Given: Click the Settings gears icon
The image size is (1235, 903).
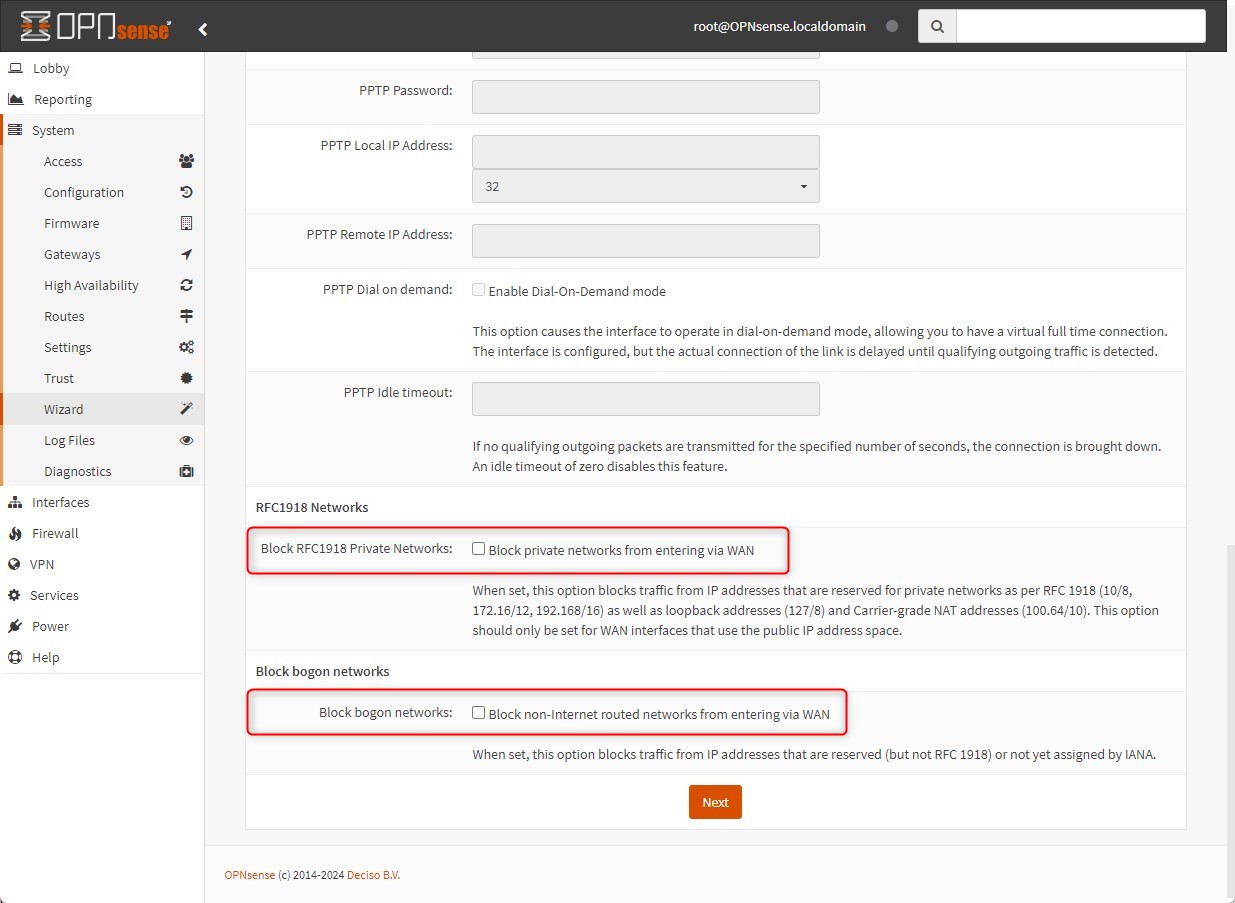Looking at the screenshot, I should click(x=186, y=347).
